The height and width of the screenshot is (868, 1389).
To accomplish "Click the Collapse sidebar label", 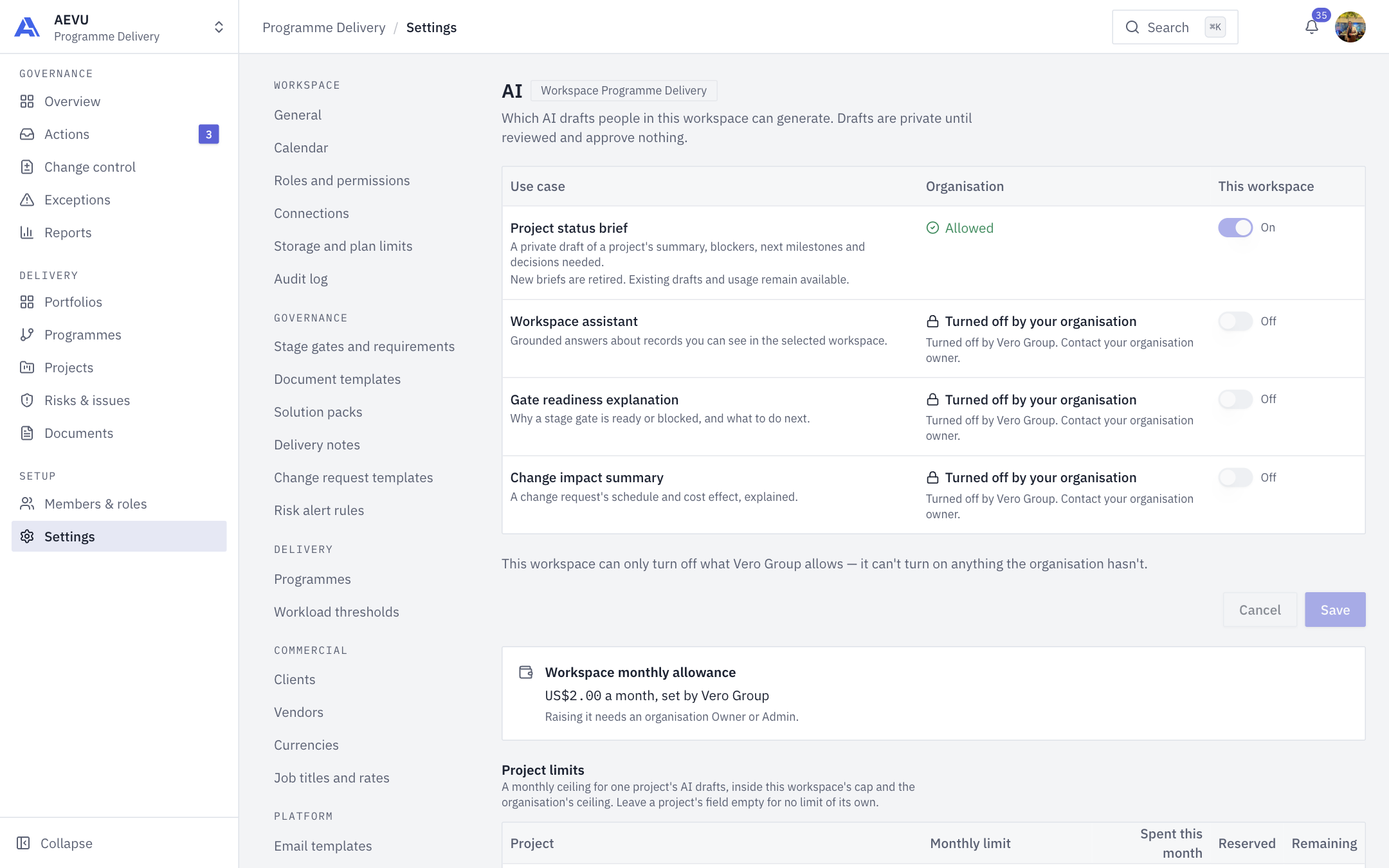I will [66, 843].
